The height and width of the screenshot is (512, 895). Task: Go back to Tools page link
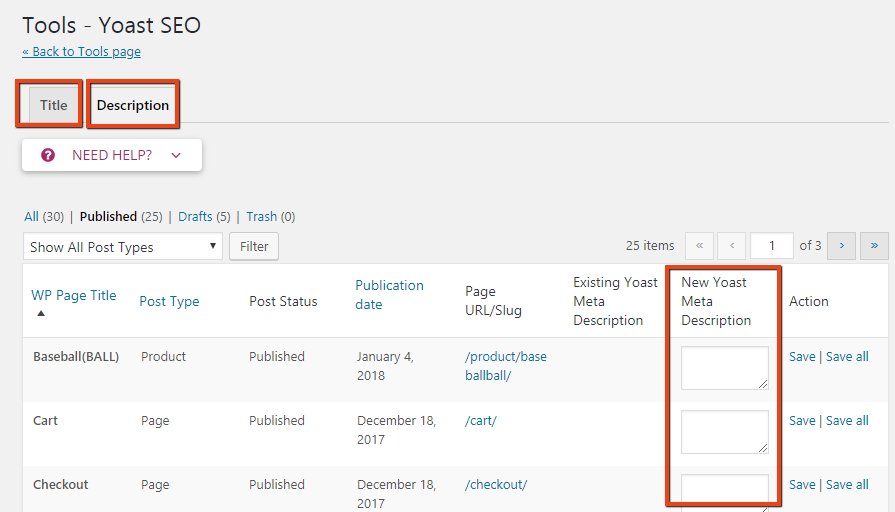(x=81, y=51)
